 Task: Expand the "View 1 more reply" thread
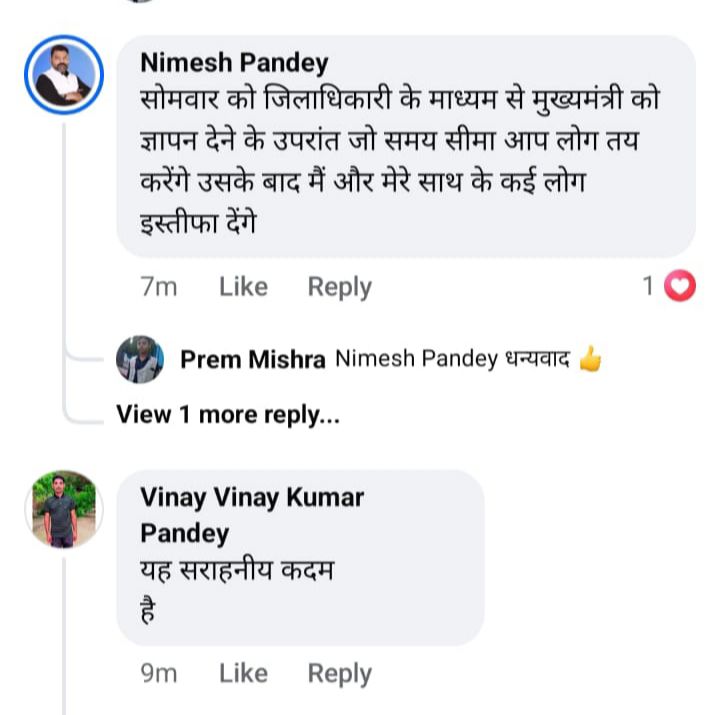228,414
